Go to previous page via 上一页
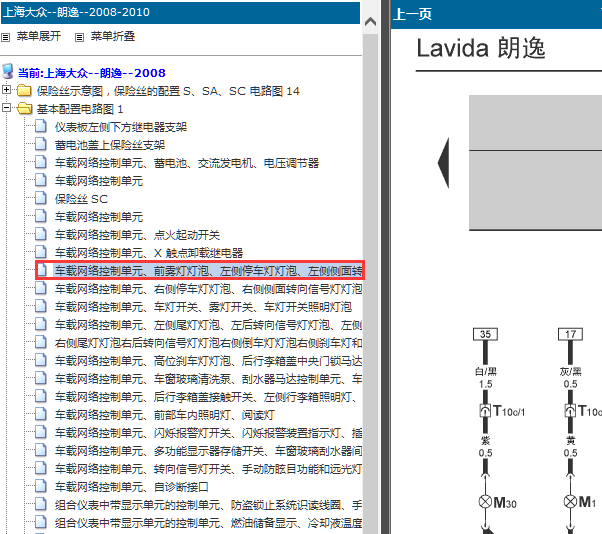The height and width of the screenshot is (534, 602). pos(413,14)
